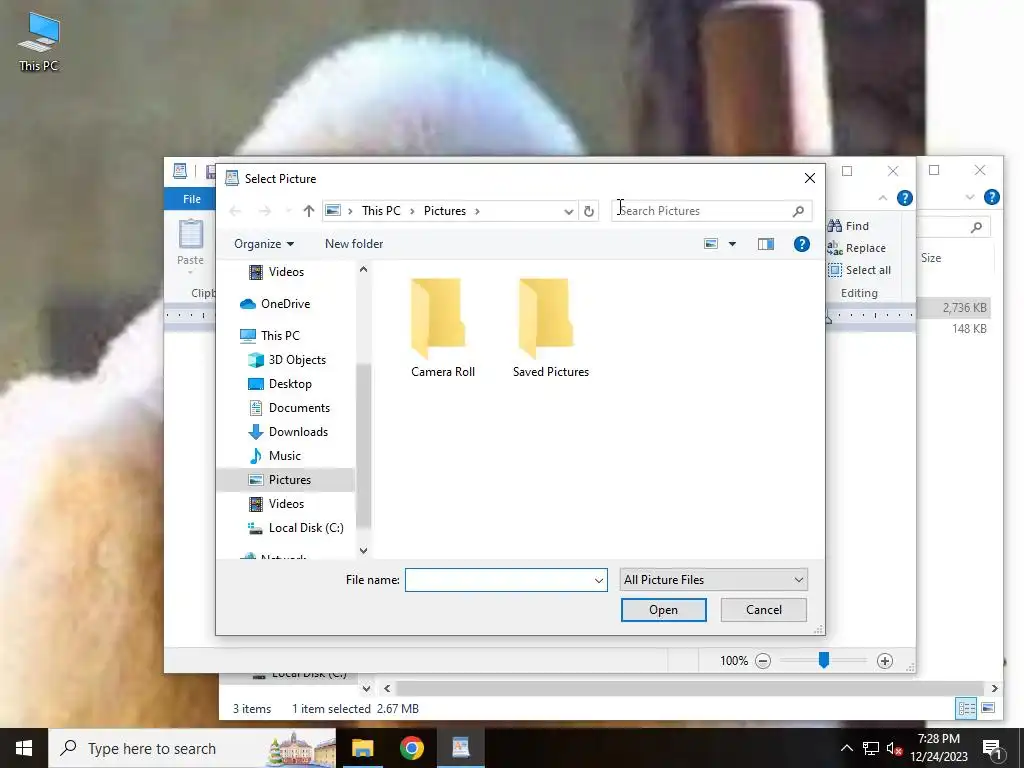Open the Saved Pictures folder
The width and height of the screenshot is (1024, 768).
tap(551, 328)
